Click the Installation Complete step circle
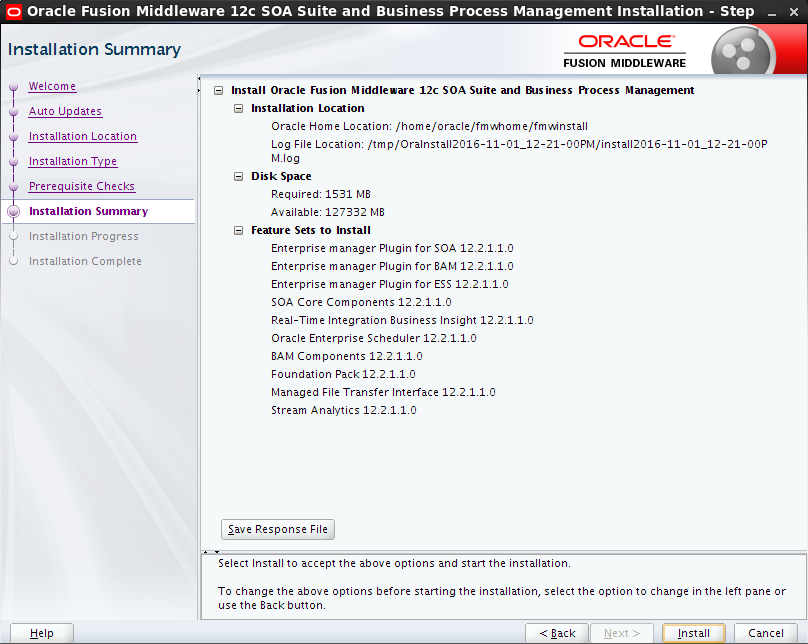 pyautogui.click(x=12, y=261)
